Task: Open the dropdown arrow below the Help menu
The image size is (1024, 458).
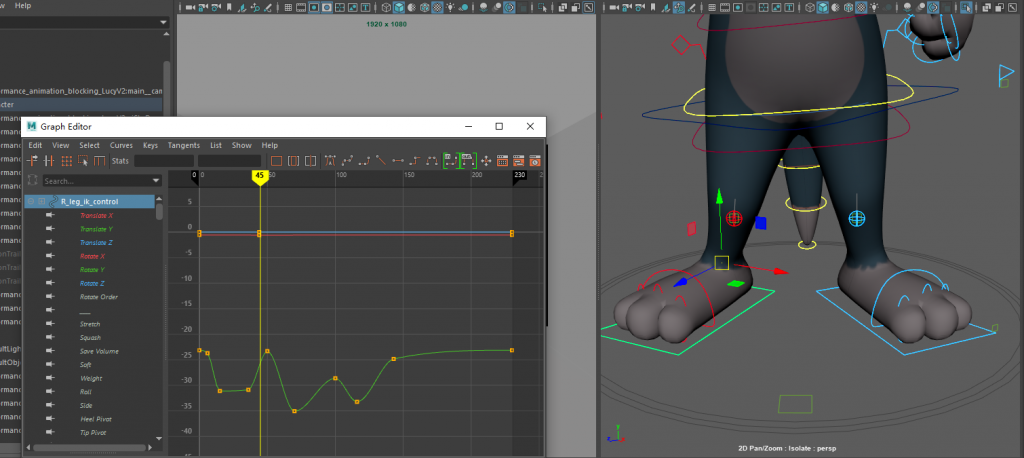Action: (163, 22)
